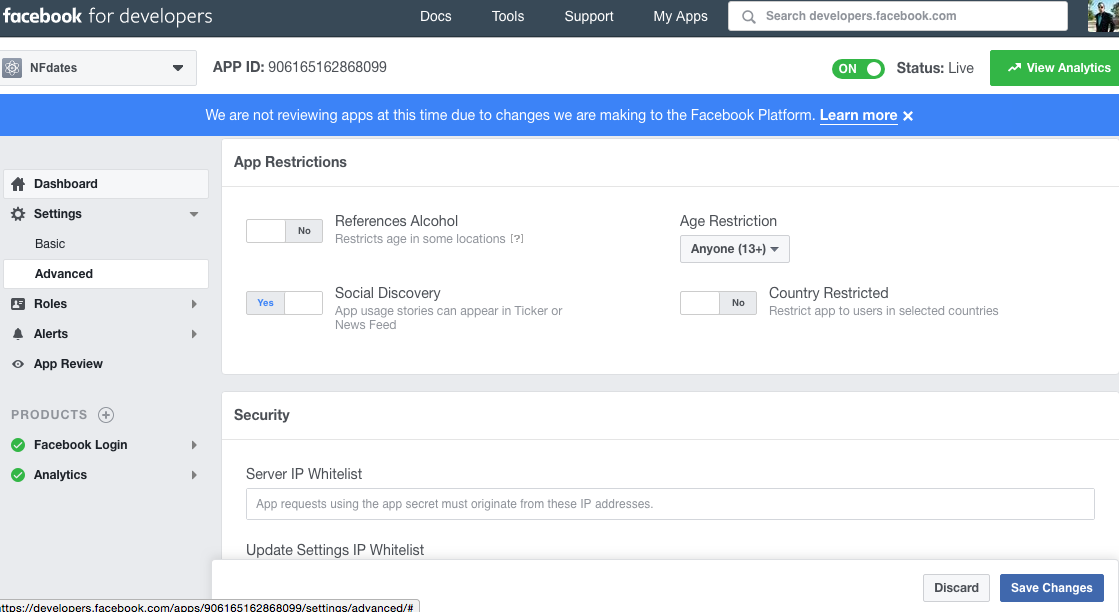The width and height of the screenshot is (1119, 612).
Task: Click the Discard button
Action: click(956, 588)
